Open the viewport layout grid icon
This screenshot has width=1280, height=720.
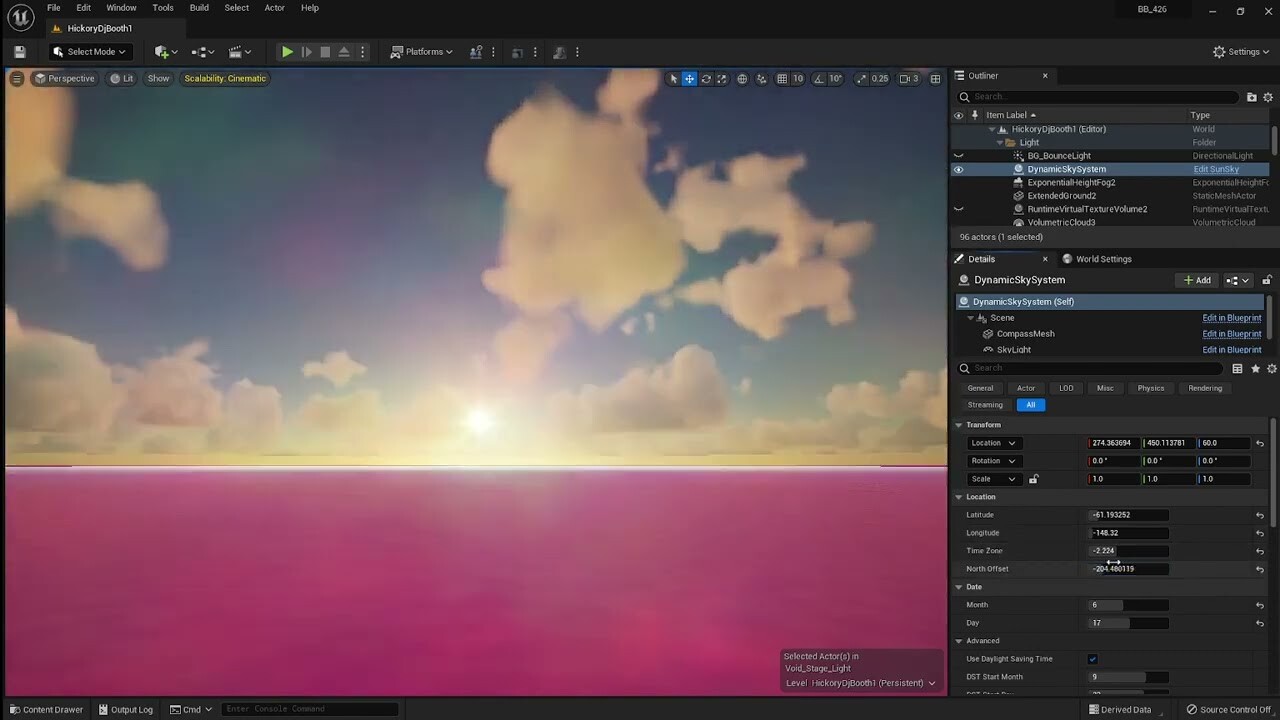[x=935, y=78]
